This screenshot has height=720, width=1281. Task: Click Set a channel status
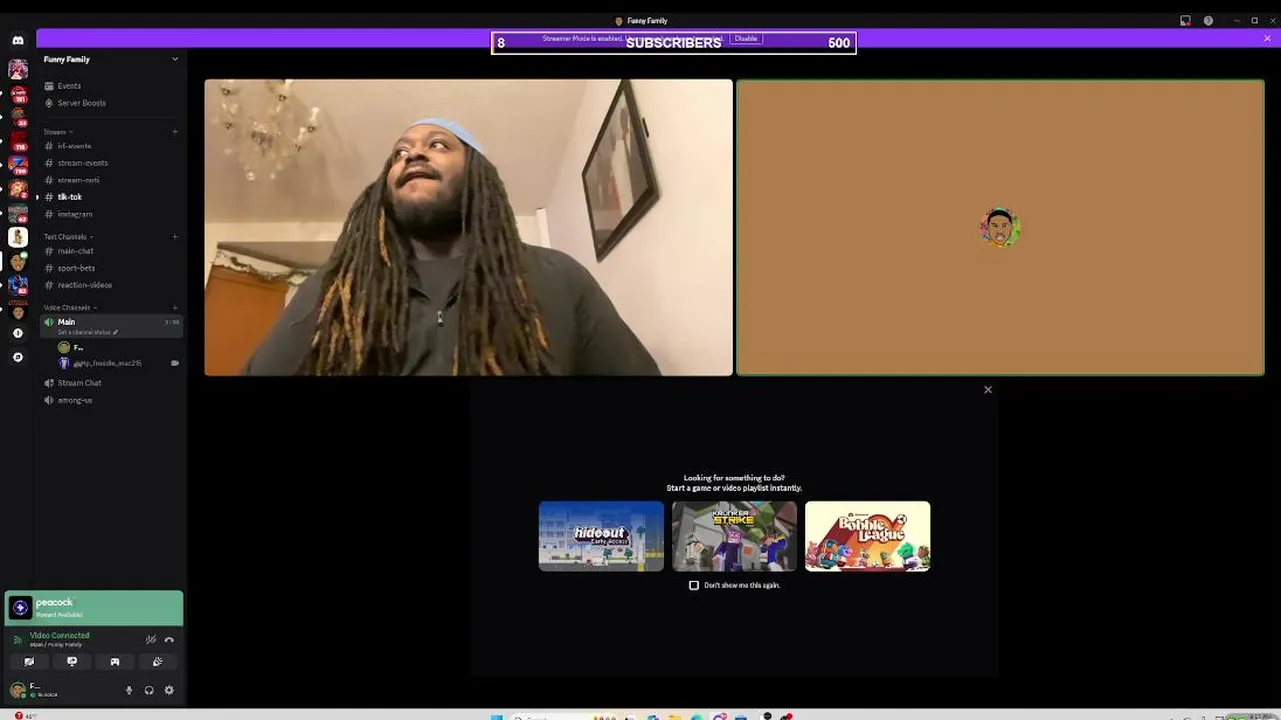click(87, 332)
